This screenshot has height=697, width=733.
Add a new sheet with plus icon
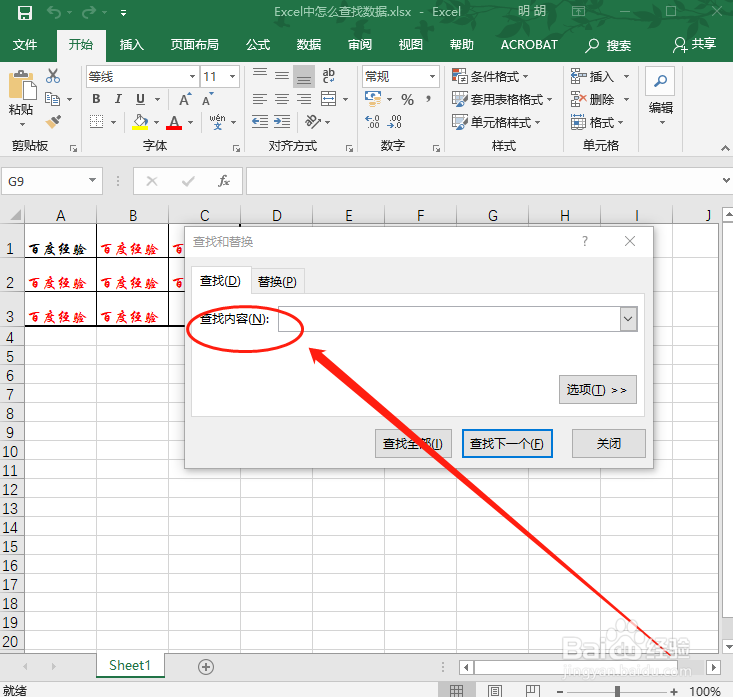[206, 667]
